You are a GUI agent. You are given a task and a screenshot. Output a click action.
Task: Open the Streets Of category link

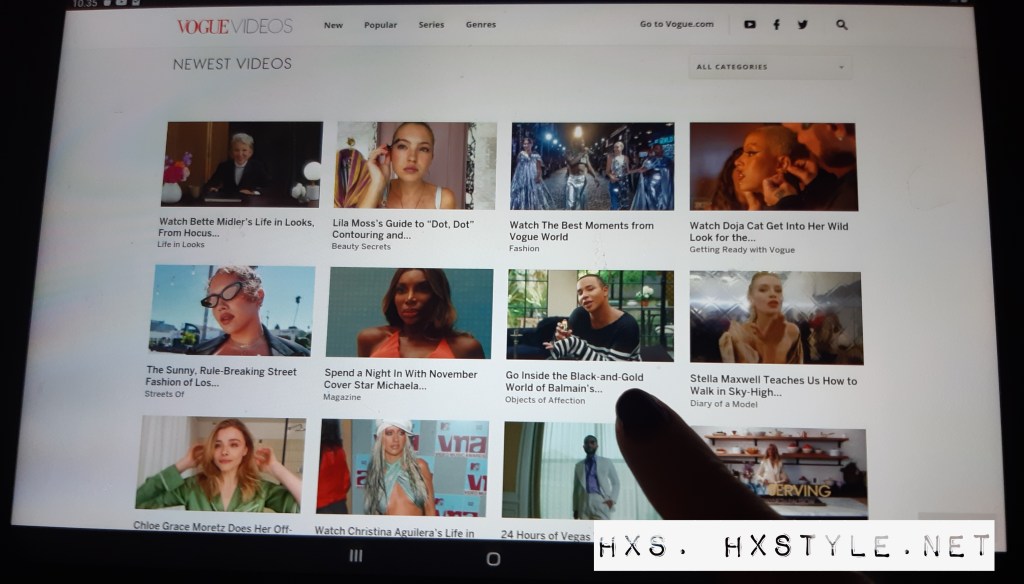coord(165,394)
